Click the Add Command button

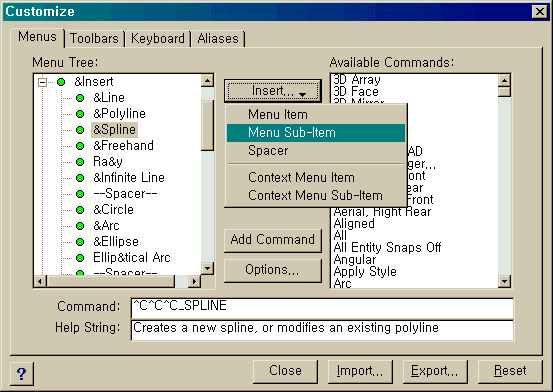(x=273, y=240)
